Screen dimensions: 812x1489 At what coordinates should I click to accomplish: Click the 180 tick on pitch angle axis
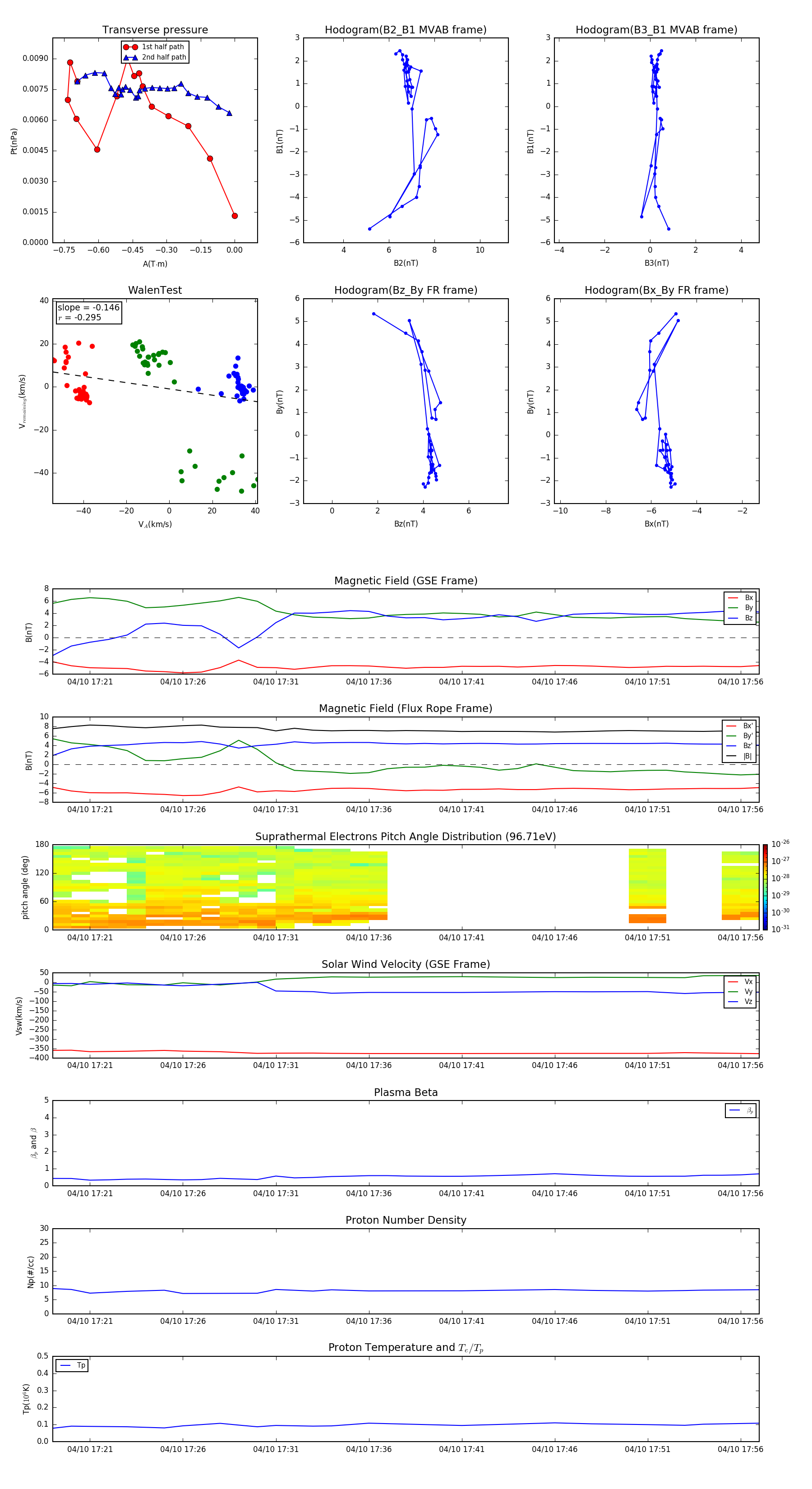coord(42,845)
